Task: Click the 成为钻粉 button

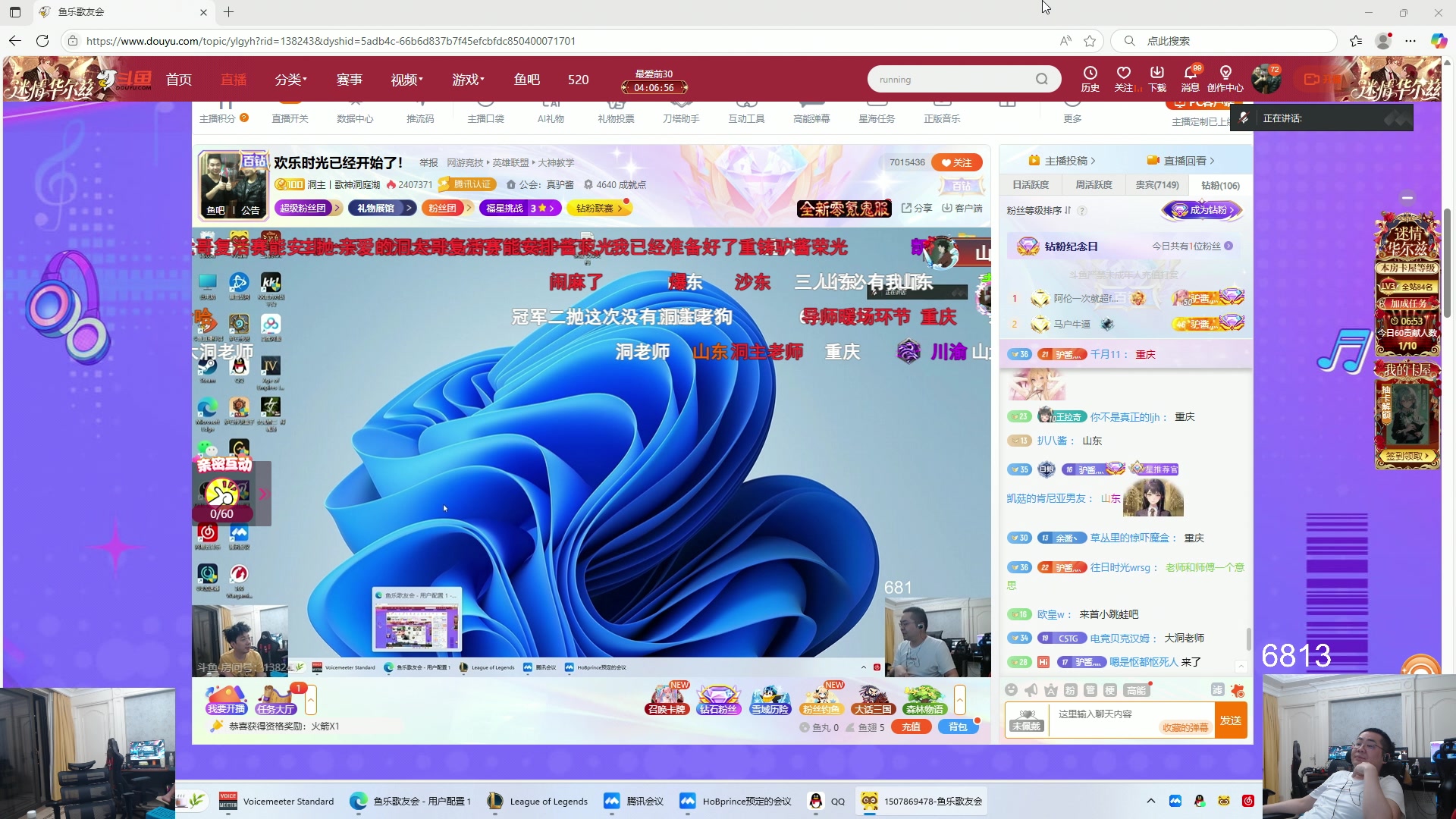Action: (x=1203, y=210)
